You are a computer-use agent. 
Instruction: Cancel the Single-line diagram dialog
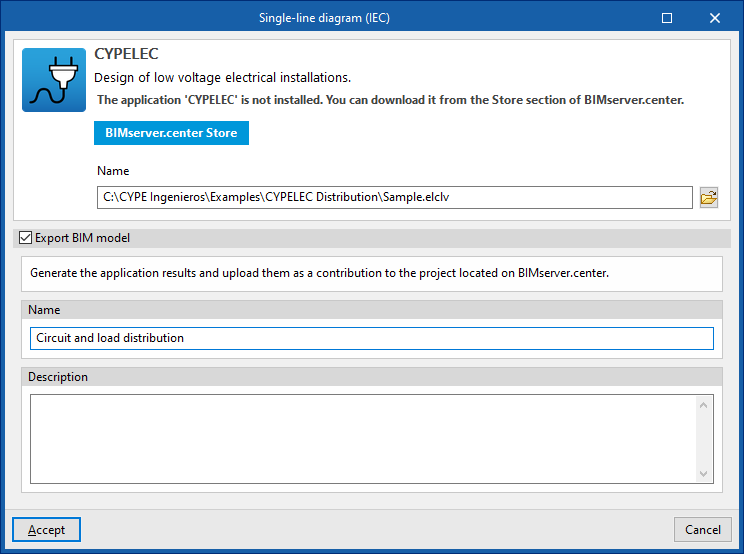pyautogui.click(x=703, y=530)
